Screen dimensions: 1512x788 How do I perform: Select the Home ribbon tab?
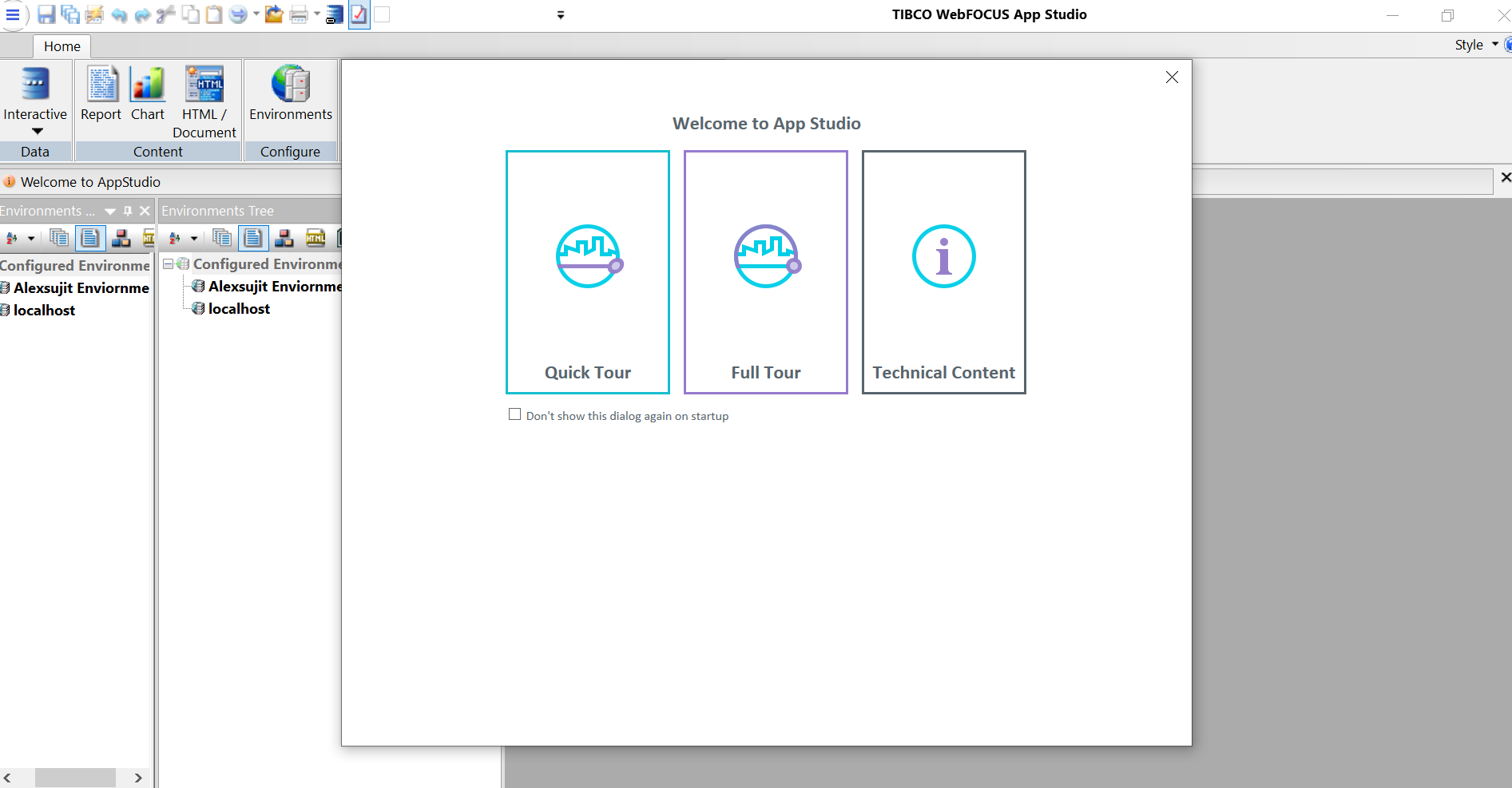pyautogui.click(x=61, y=46)
